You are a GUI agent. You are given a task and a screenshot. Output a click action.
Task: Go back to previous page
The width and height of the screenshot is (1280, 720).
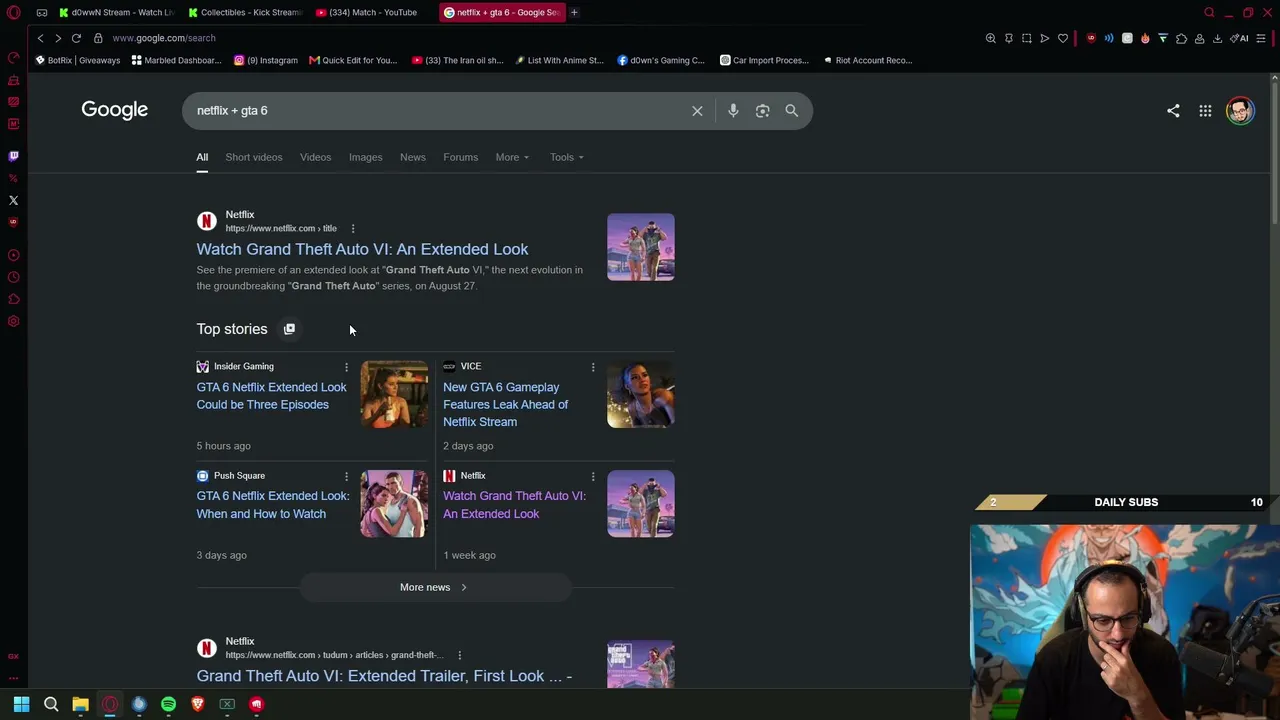[x=40, y=38]
